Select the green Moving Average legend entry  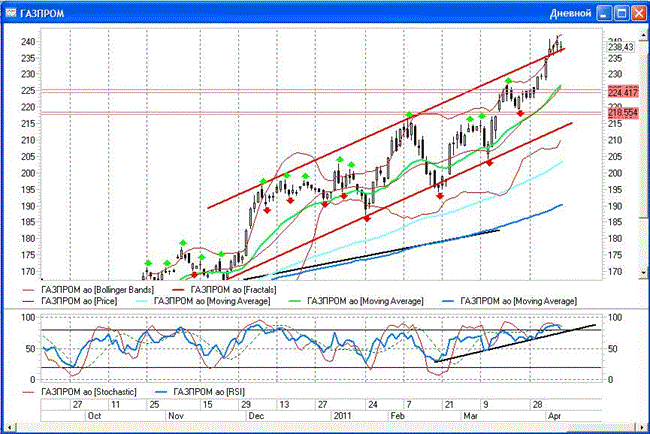pos(356,301)
